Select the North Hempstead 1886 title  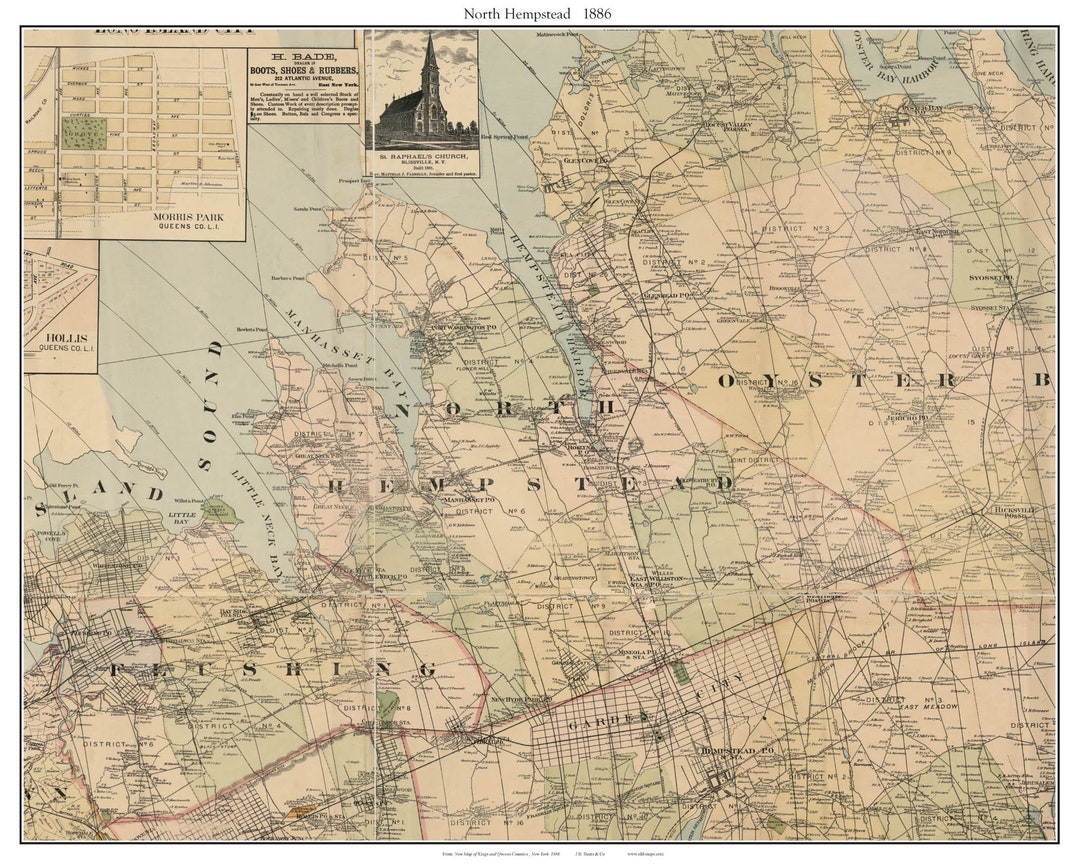coord(540,12)
